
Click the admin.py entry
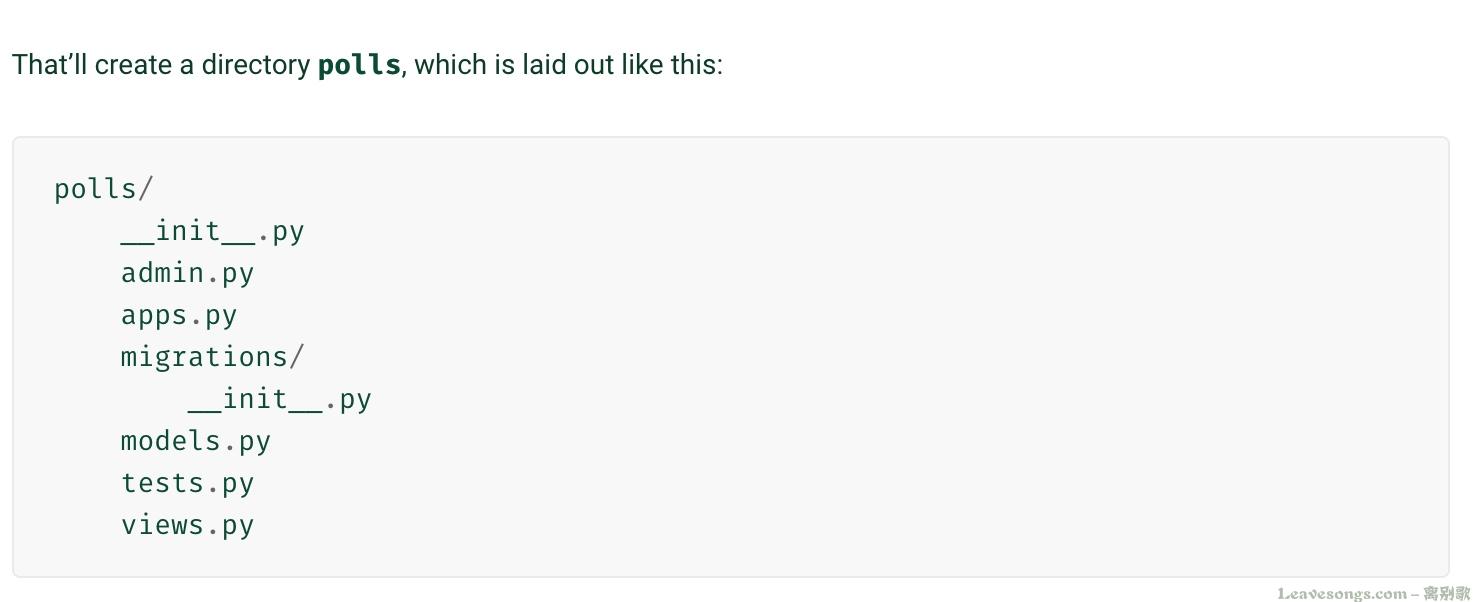(x=187, y=273)
